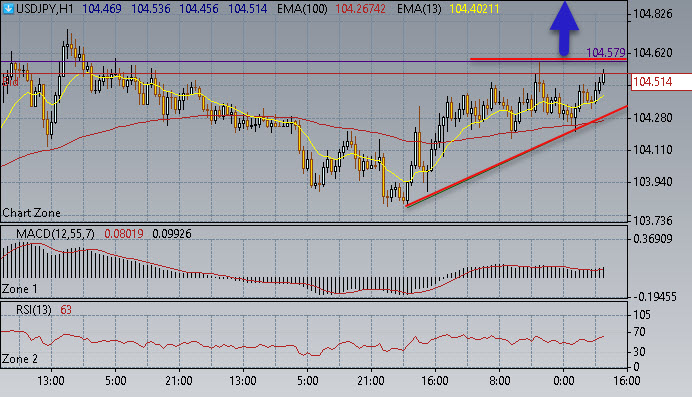This screenshot has width=692, height=397.
Task: Select the Zone 1 label
Action: 19,289
